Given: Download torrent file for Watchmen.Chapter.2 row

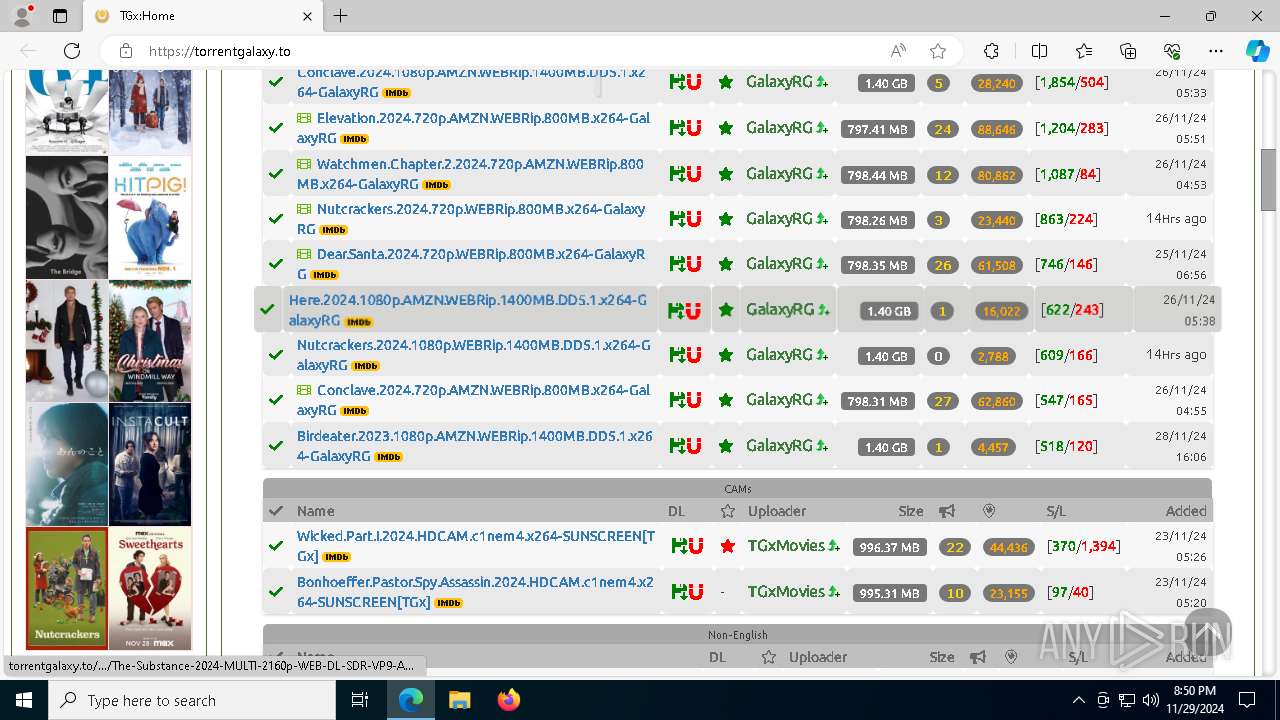Looking at the screenshot, I should pos(677,174).
